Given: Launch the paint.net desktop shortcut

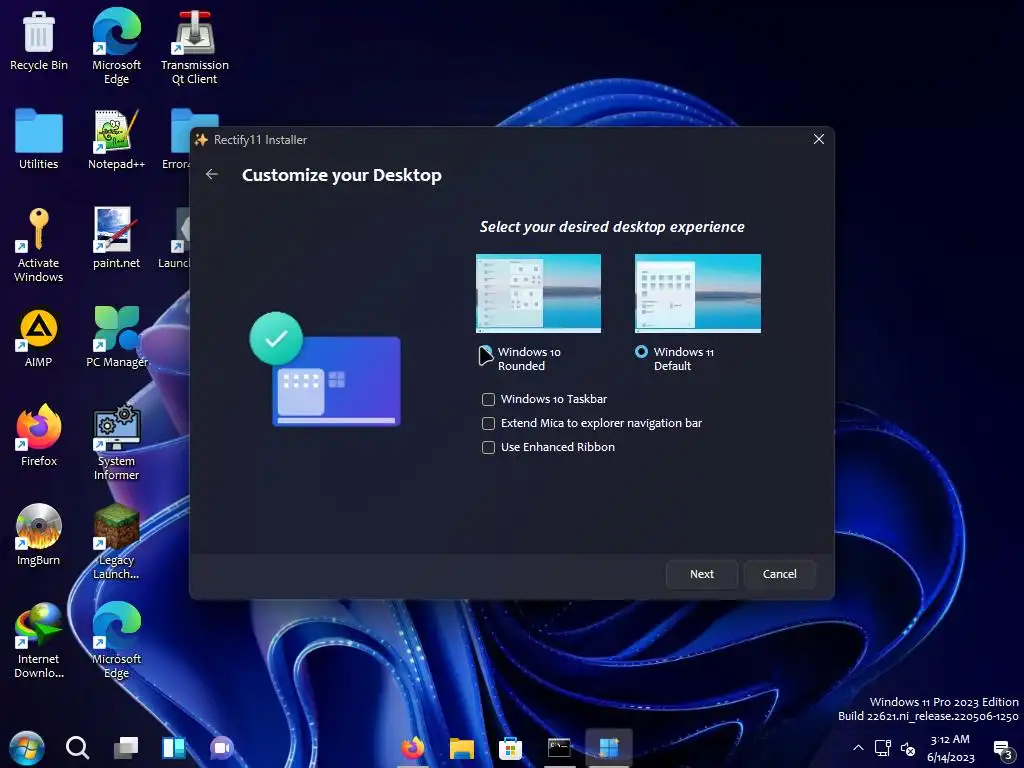Looking at the screenshot, I should (x=116, y=238).
